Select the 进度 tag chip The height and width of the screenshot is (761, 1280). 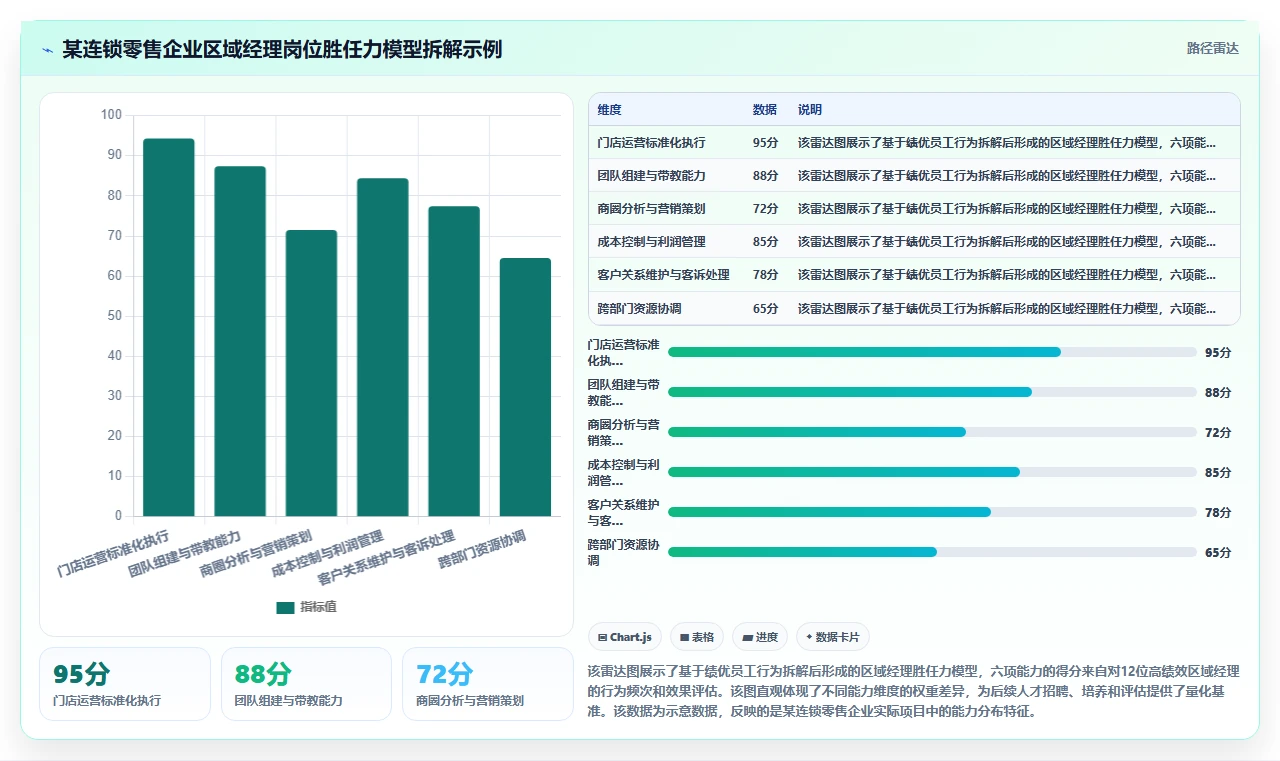(x=760, y=637)
